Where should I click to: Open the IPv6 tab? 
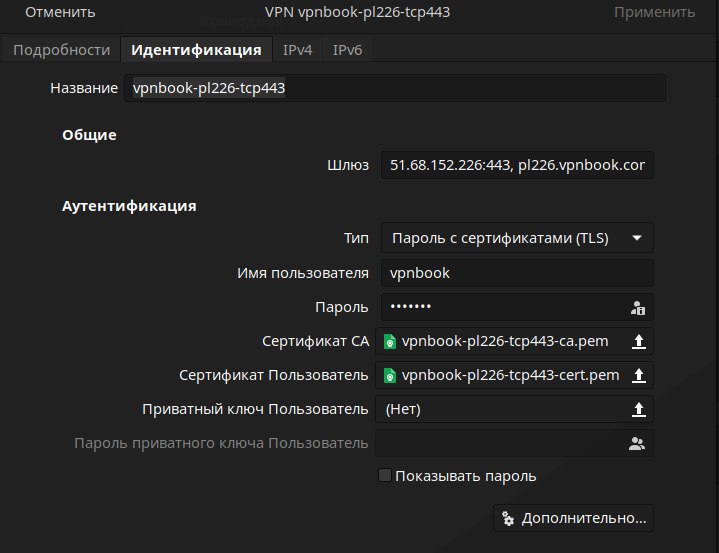(x=348, y=50)
